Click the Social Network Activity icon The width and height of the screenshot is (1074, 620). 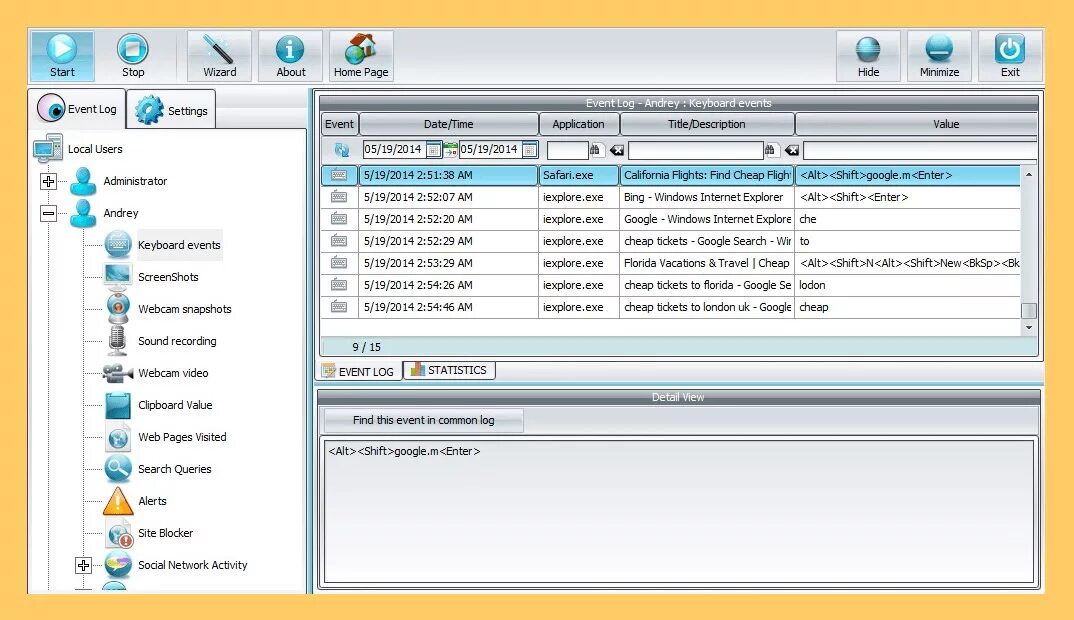[118, 565]
